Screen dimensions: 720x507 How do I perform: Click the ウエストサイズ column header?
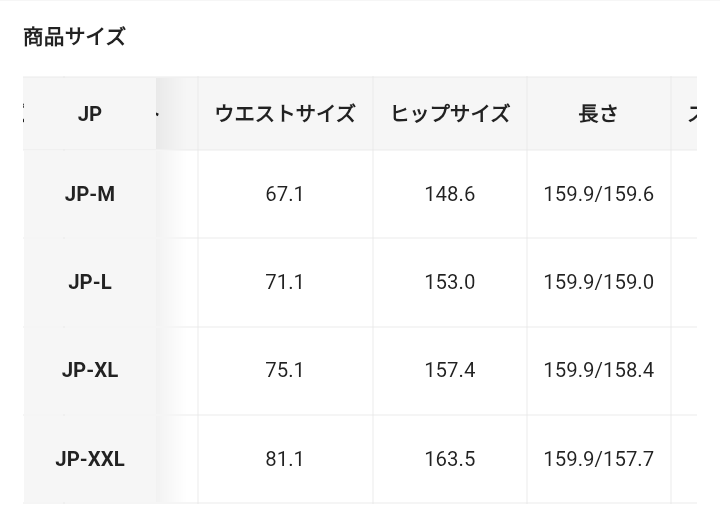pyautogui.click(x=285, y=113)
